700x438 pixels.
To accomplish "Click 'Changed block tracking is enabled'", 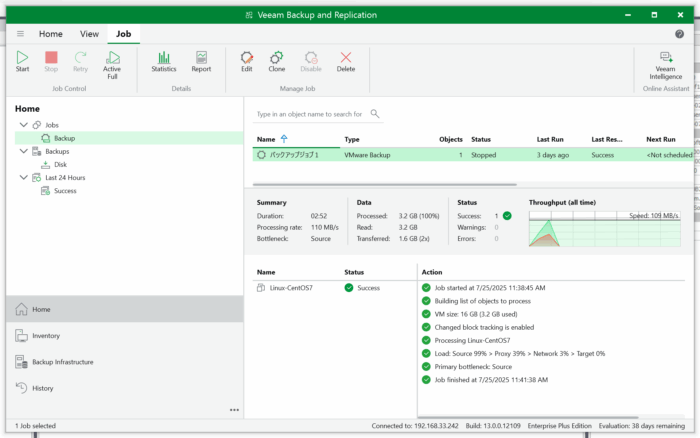I will tap(484, 327).
